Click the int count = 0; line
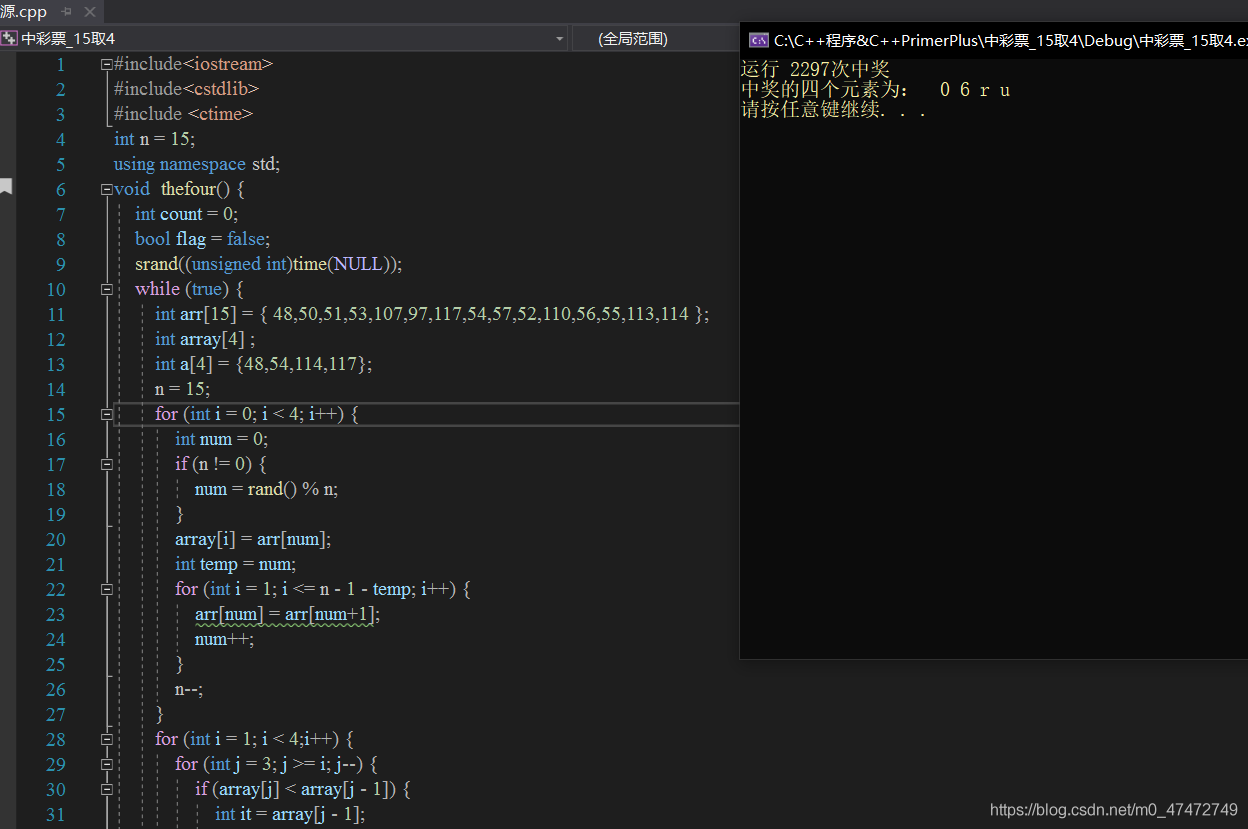This screenshot has height=829, width=1248. (186, 214)
